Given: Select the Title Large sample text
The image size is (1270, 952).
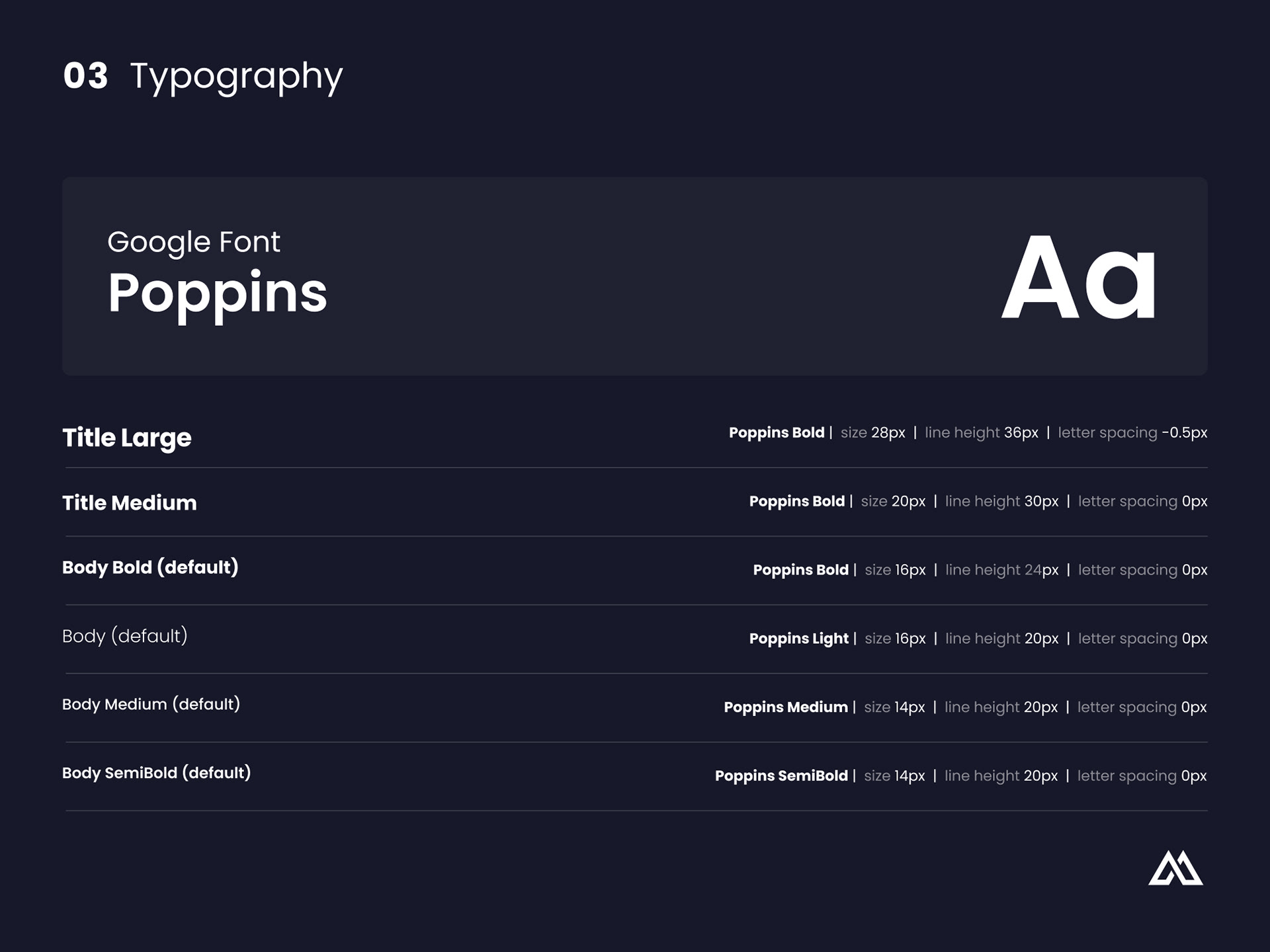Looking at the screenshot, I should click(127, 438).
